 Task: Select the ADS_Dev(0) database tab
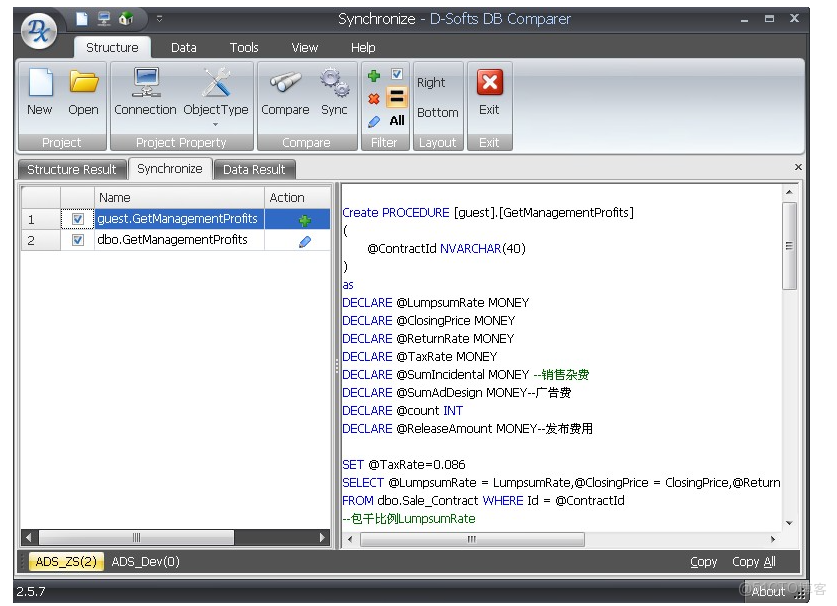[x=145, y=561]
